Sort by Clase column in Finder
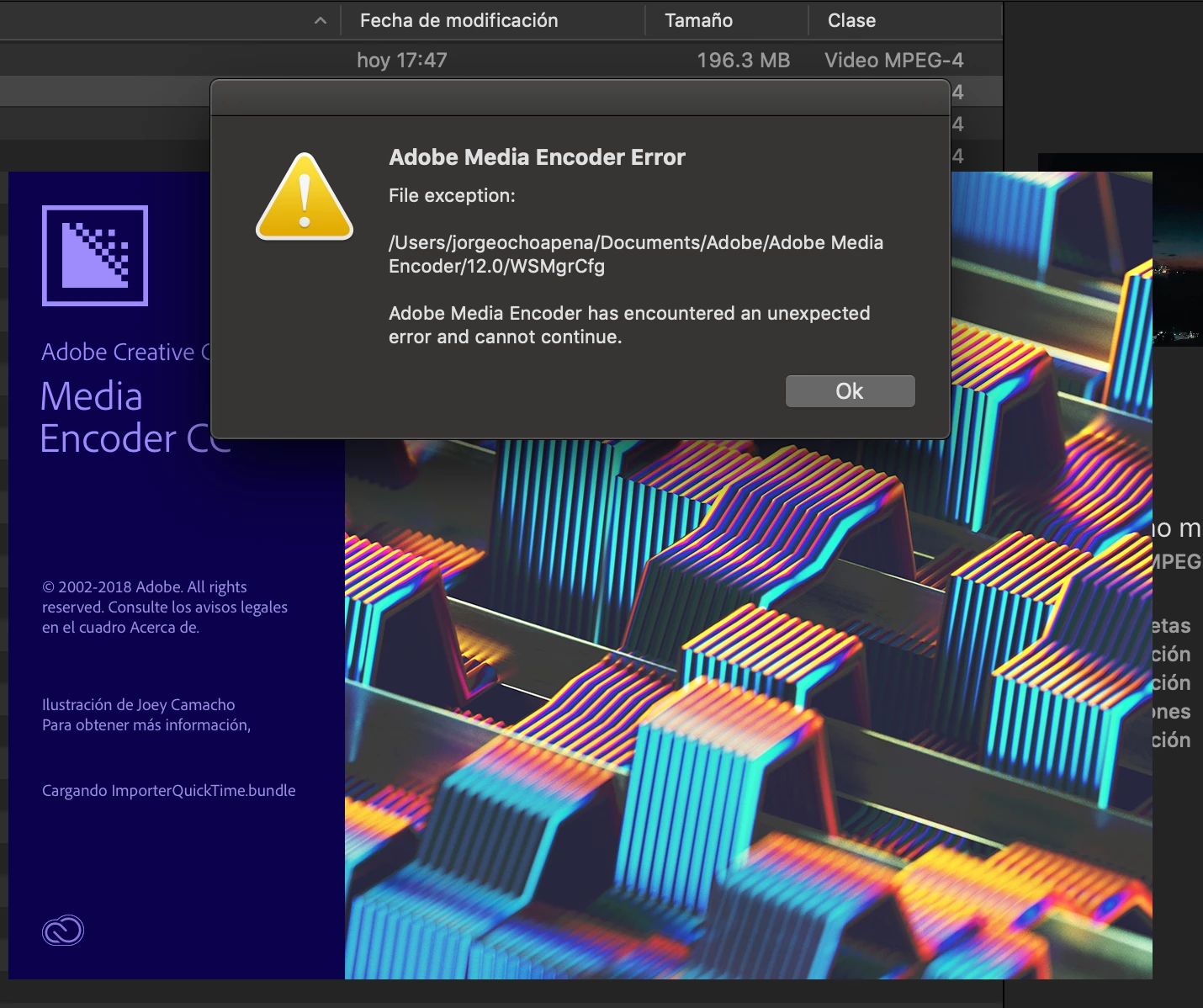This screenshot has width=1203, height=1008. tap(851, 20)
